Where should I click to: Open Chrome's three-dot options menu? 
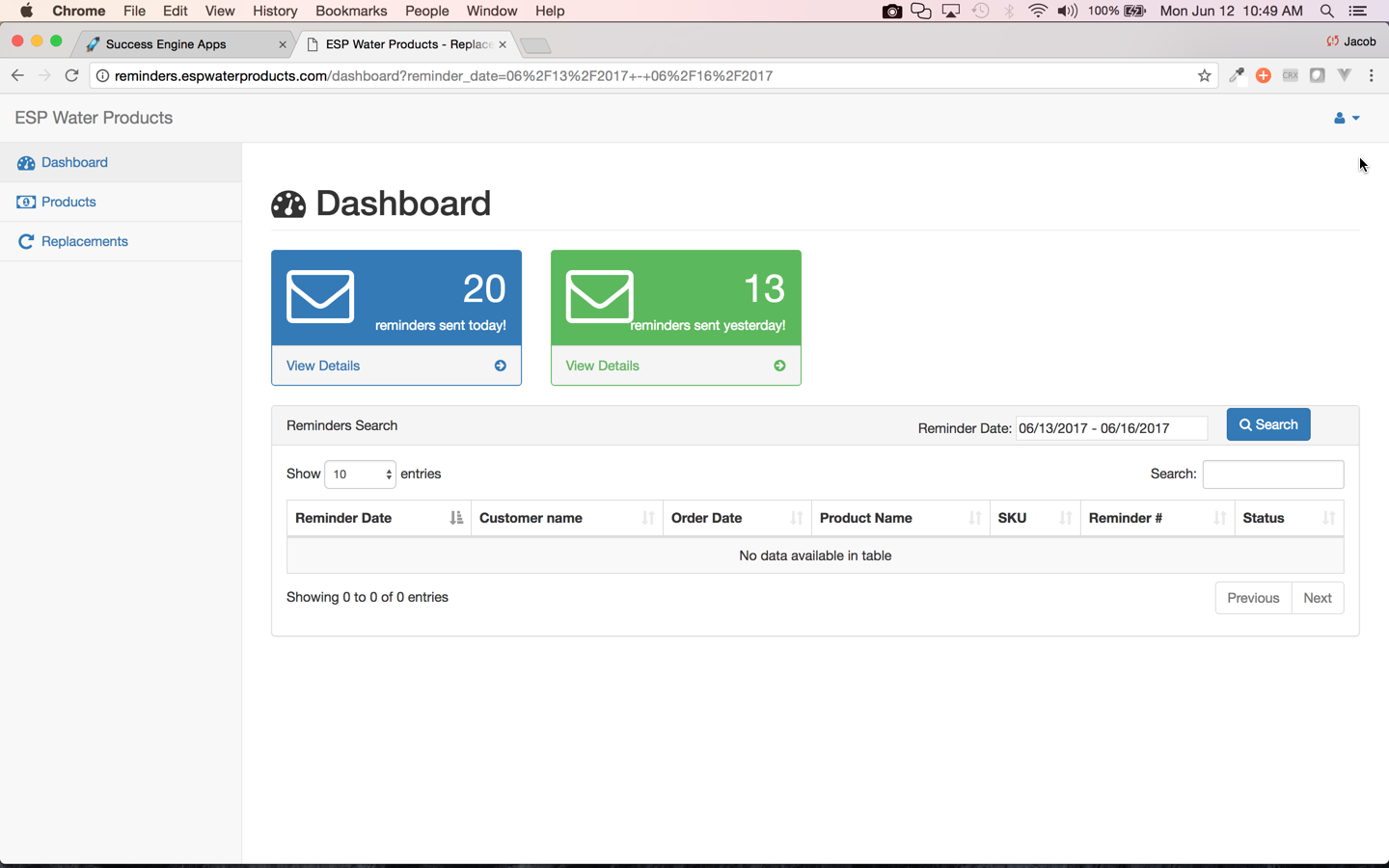1371,76
